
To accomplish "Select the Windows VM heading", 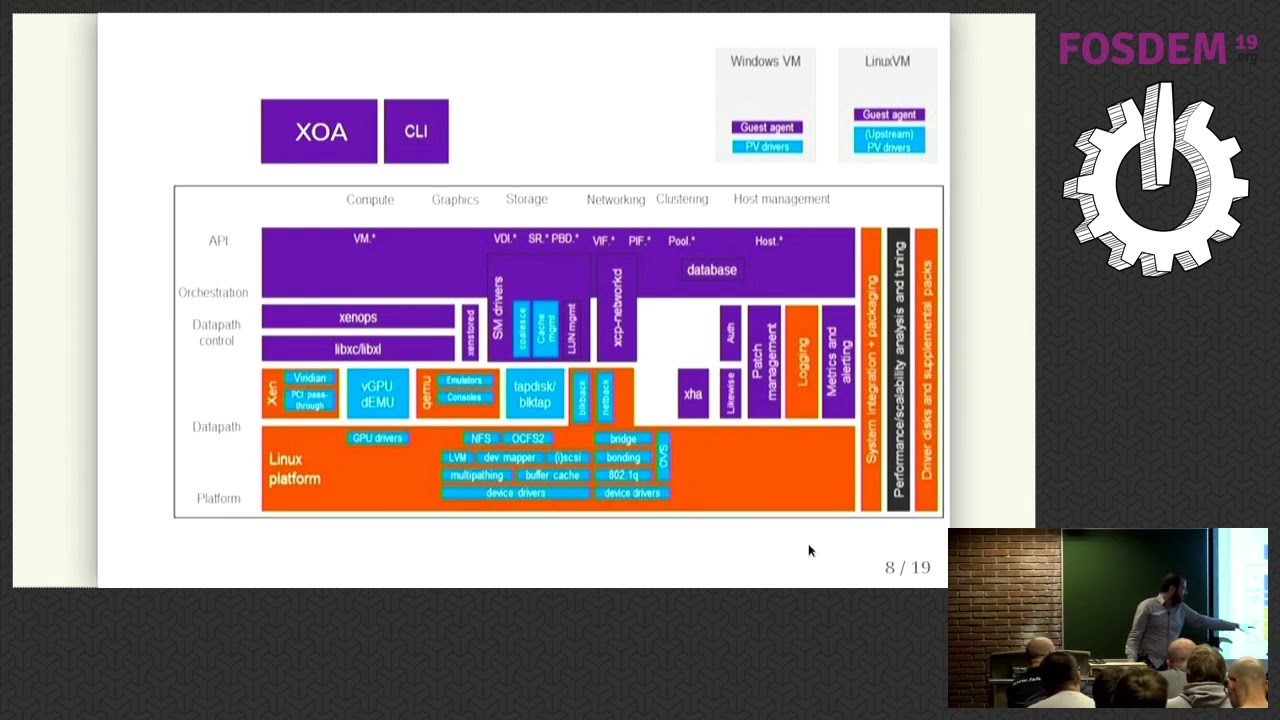I will 765,61.
